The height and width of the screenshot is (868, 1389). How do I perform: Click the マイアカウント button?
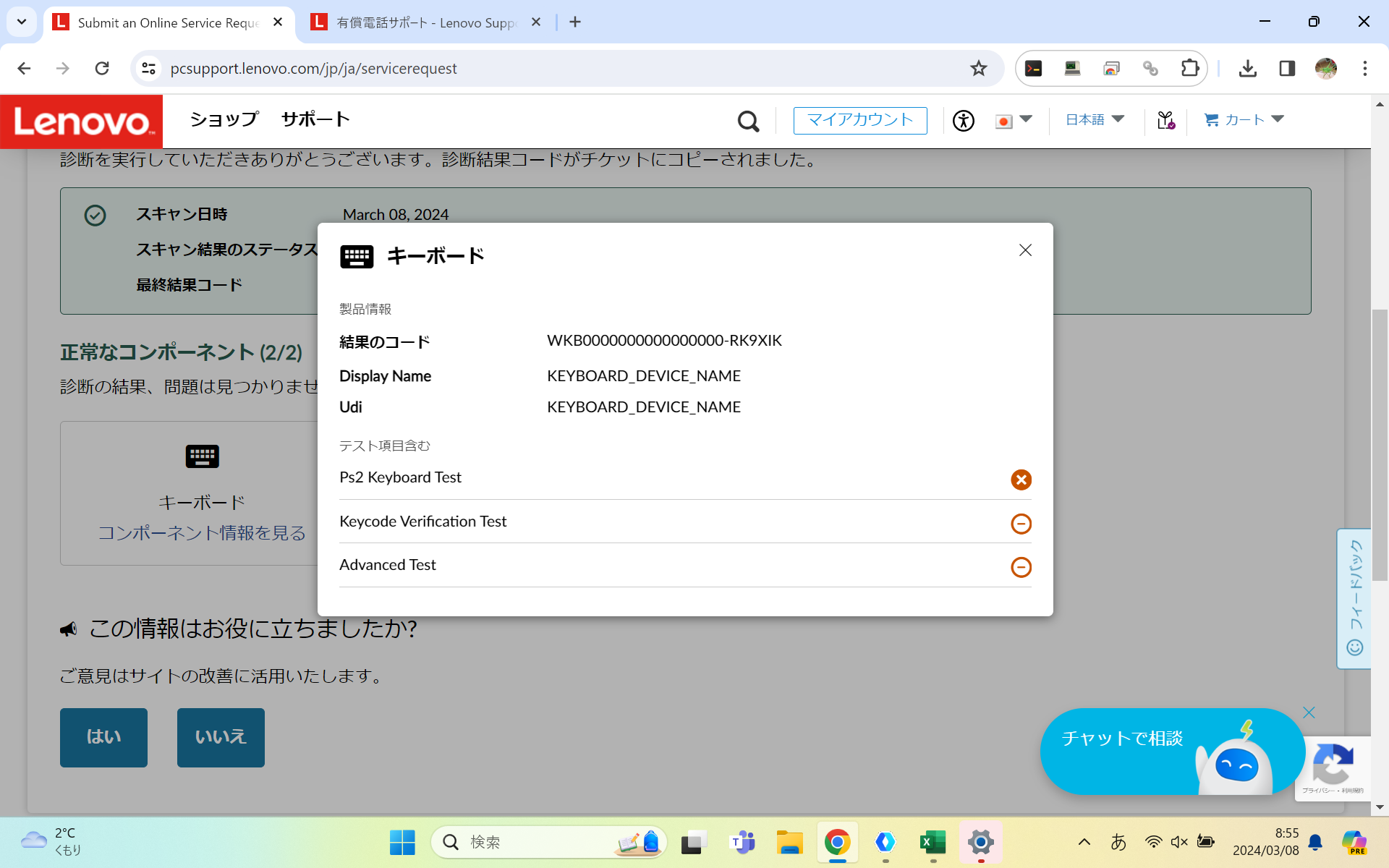pos(860,120)
